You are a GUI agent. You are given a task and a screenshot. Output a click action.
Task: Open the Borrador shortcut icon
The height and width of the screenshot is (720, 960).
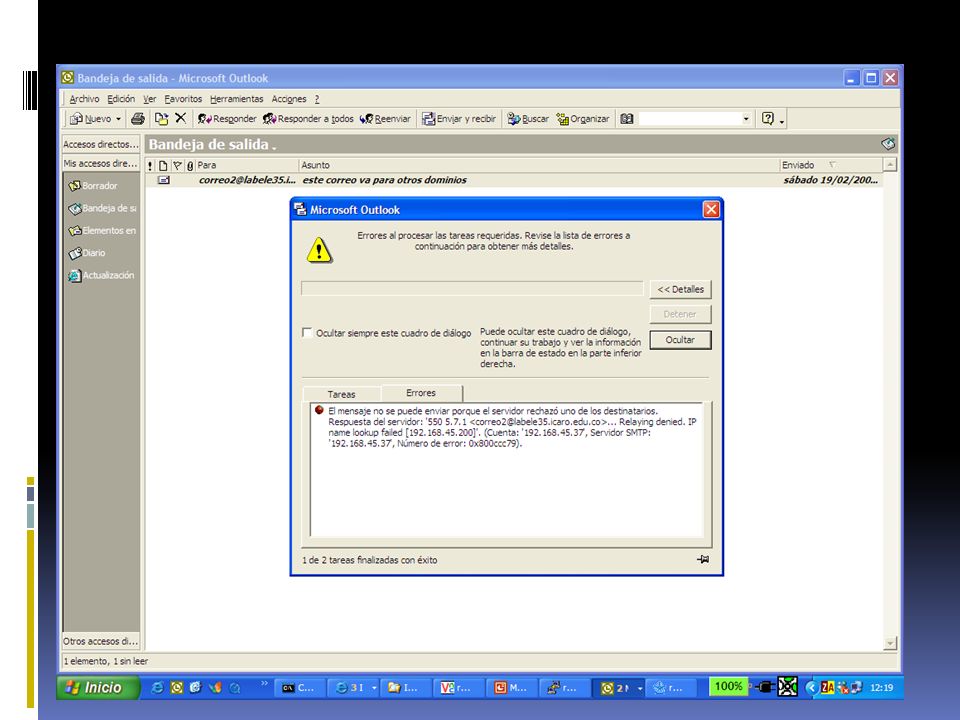75,186
